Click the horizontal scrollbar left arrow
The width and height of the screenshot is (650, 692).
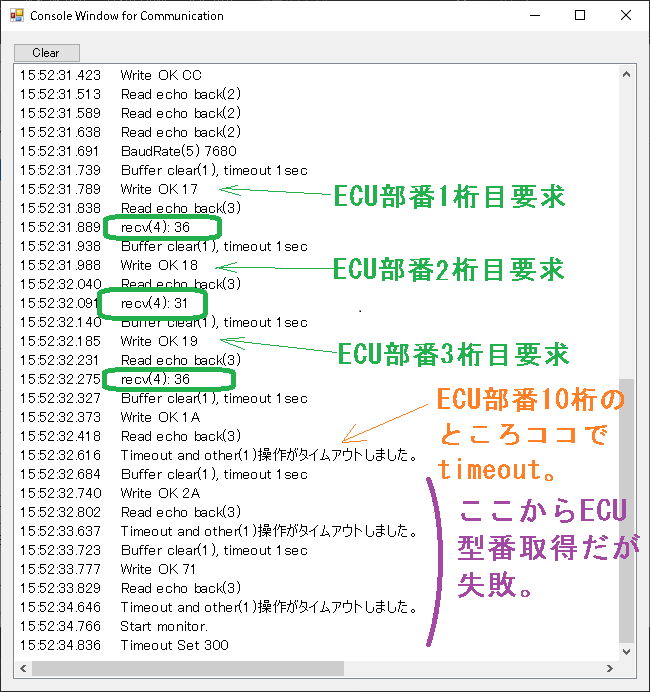pyautogui.click(x=23, y=669)
